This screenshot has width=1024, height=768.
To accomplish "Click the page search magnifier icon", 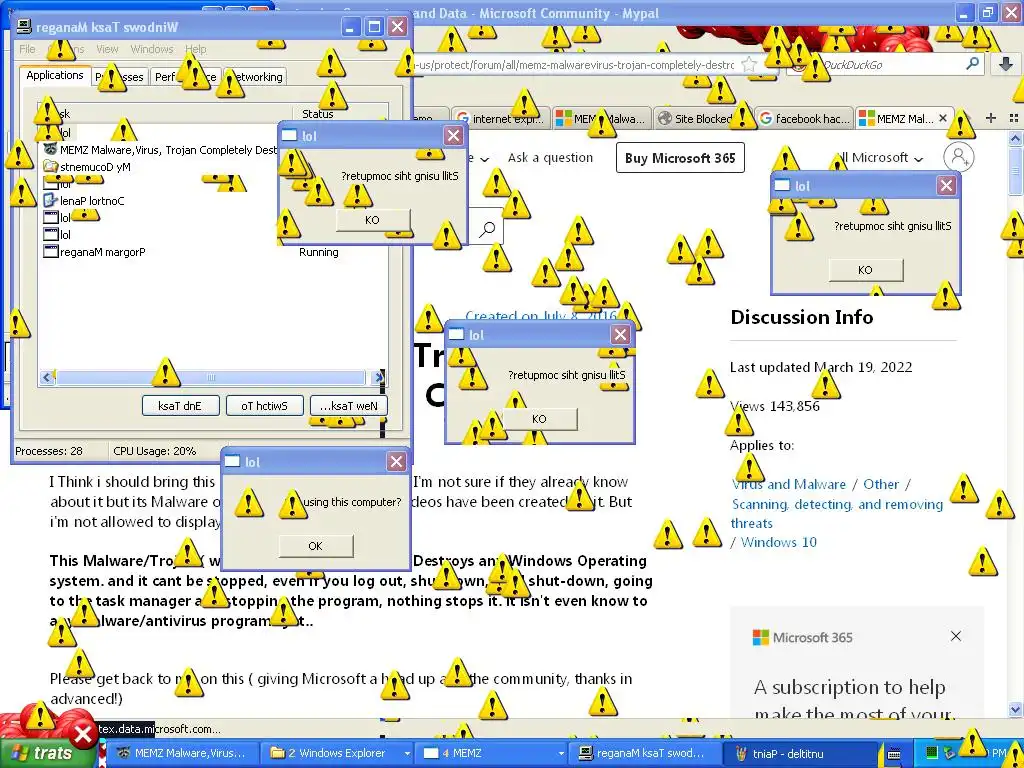I will [487, 229].
